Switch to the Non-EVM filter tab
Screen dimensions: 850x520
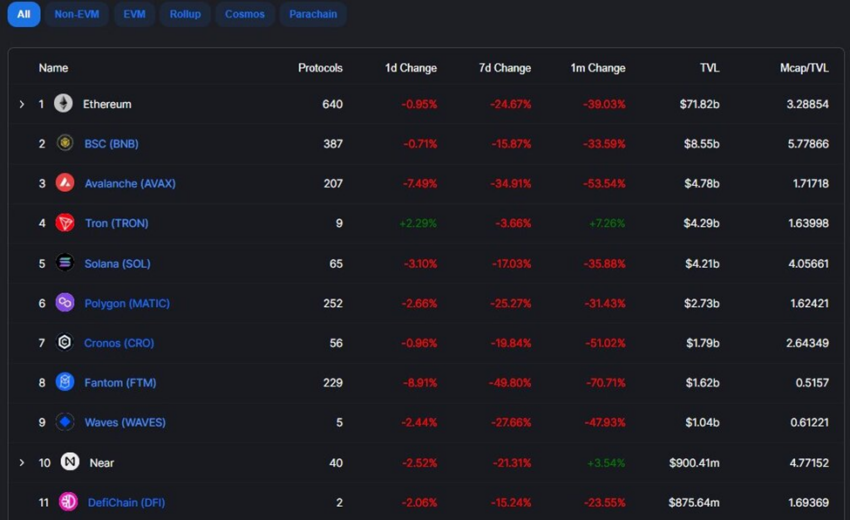[x=76, y=14]
